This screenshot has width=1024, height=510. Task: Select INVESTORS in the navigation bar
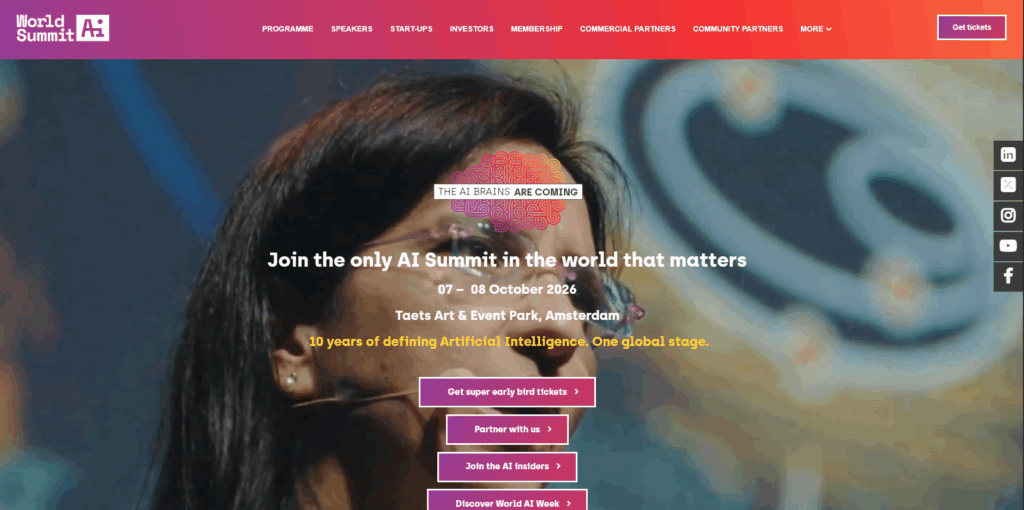472,29
